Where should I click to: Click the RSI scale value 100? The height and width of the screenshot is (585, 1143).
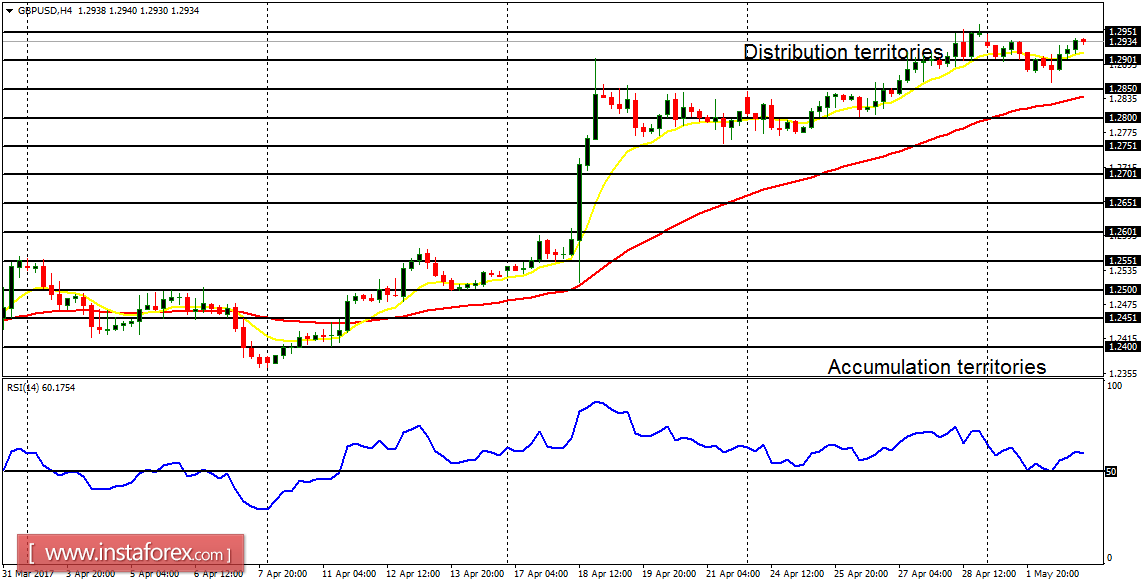pos(1113,385)
